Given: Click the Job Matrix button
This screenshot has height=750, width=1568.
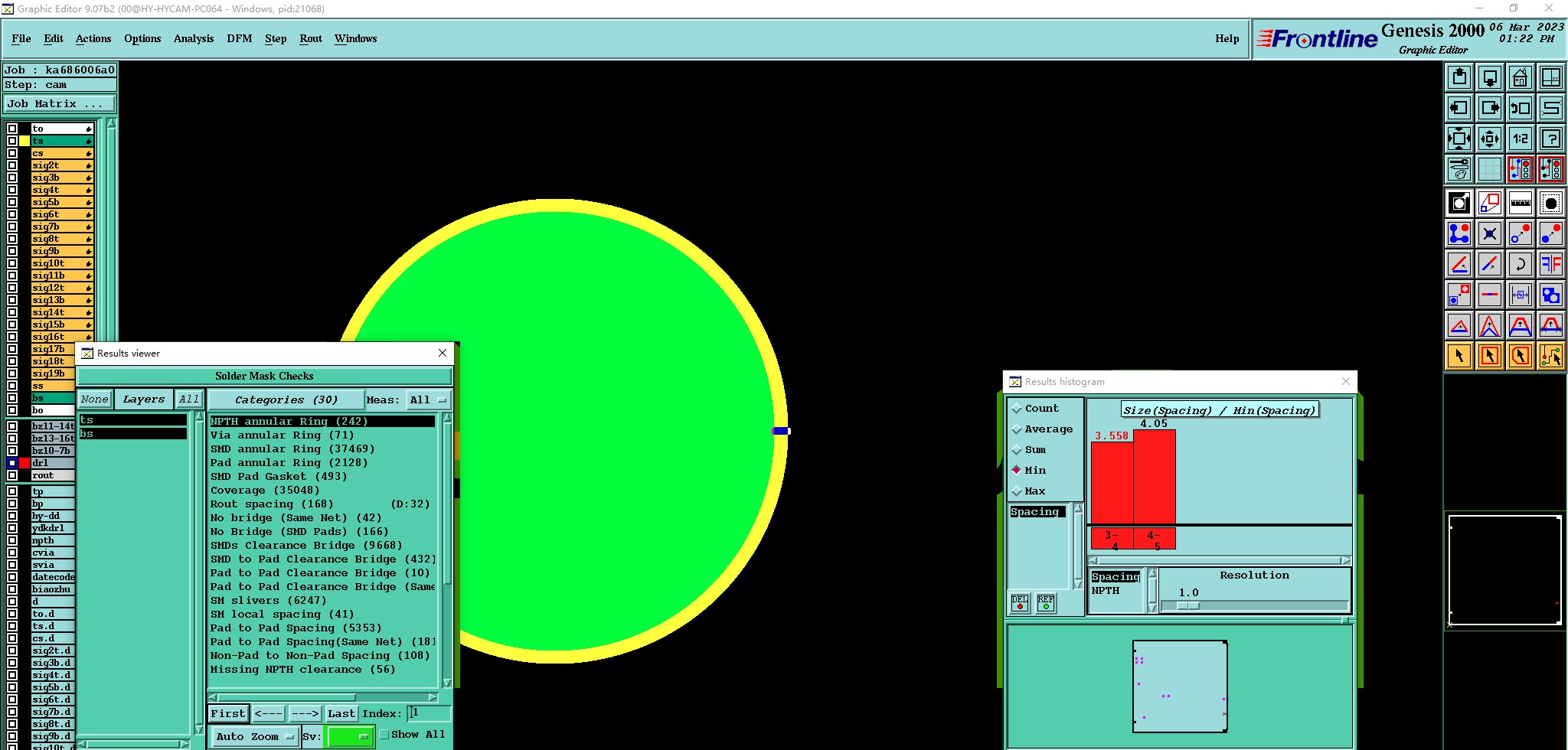Looking at the screenshot, I should click(x=60, y=104).
